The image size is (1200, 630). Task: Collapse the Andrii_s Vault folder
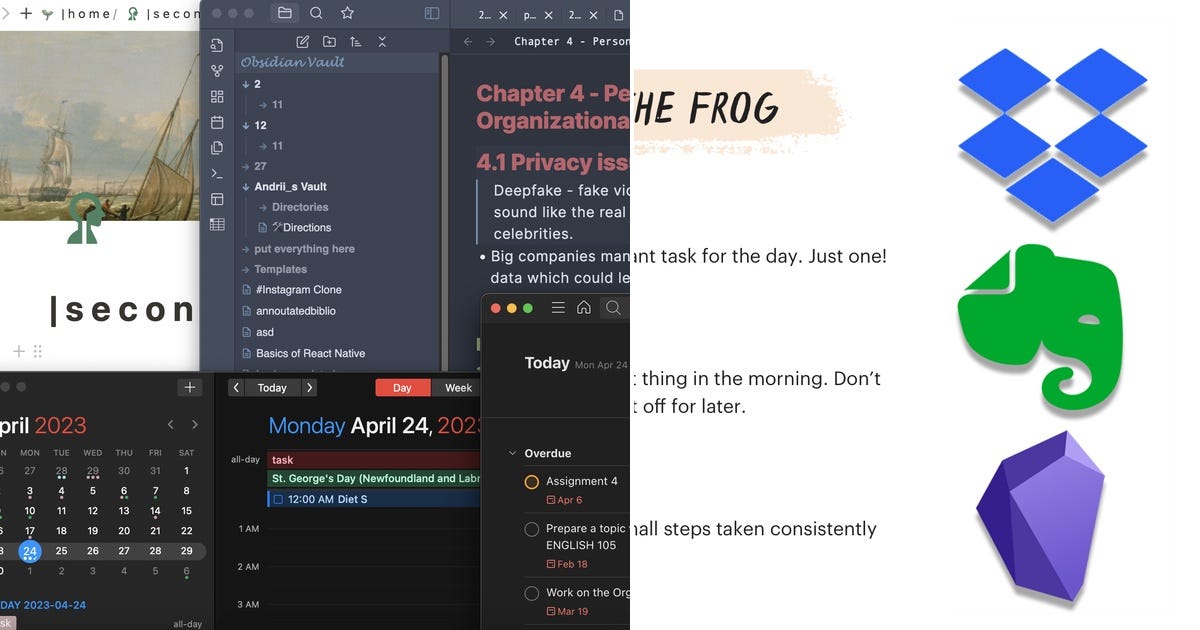[x=245, y=187]
